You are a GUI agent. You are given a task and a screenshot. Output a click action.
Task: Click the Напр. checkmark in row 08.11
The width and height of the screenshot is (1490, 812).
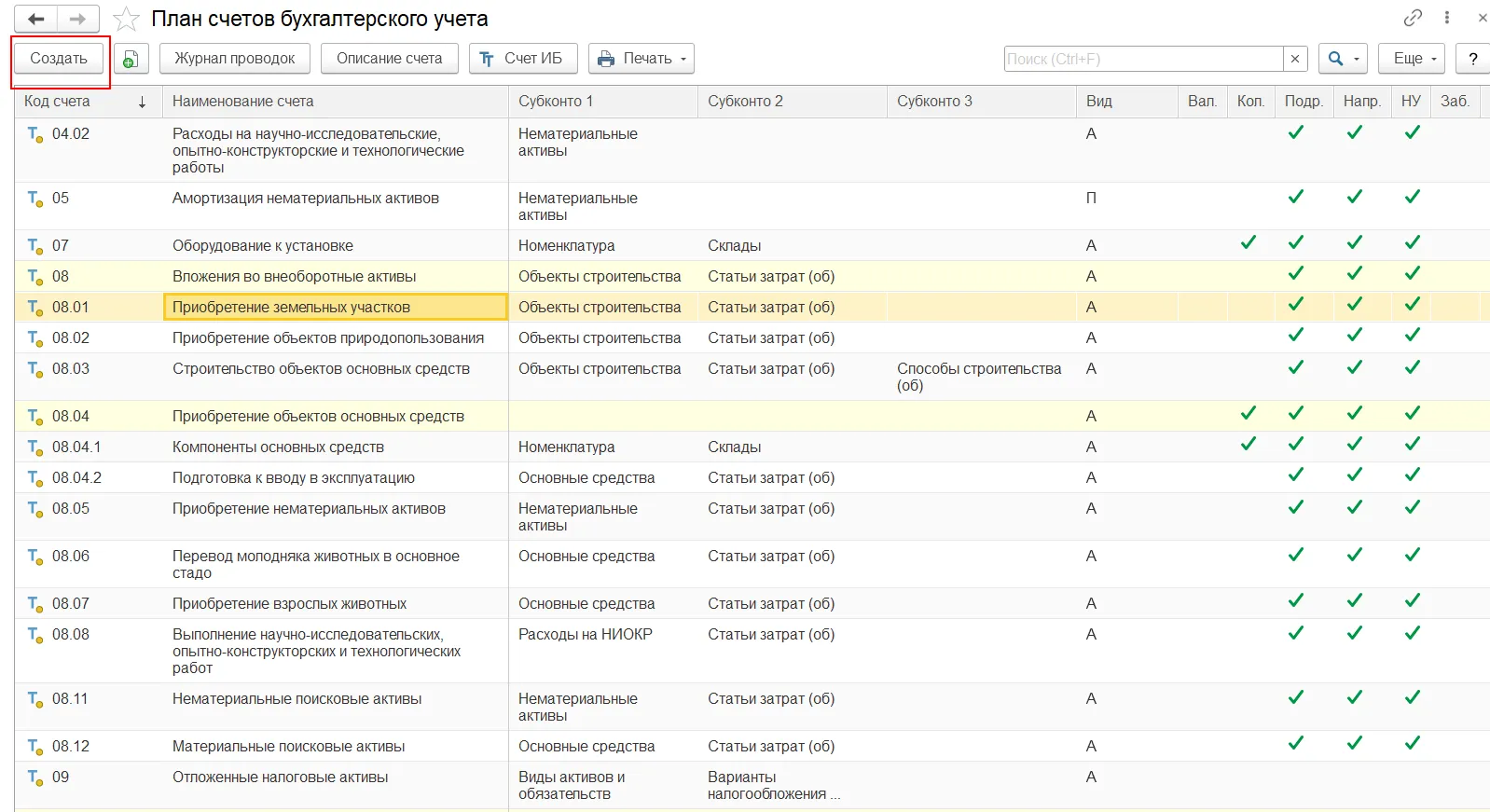pos(1355,697)
